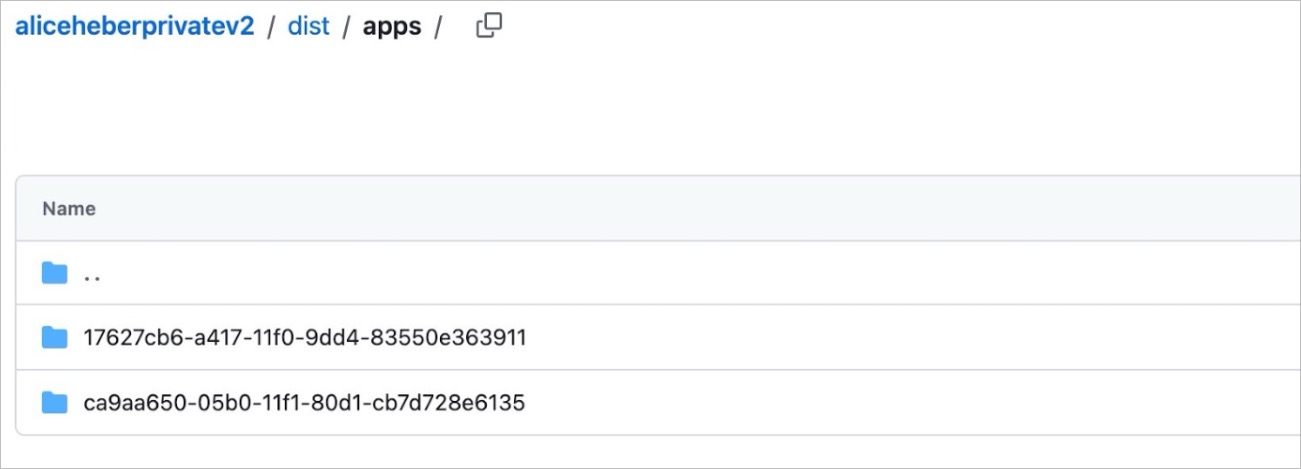The height and width of the screenshot is (469, 1301).
Task: Open folder name ca9aa650-05b0-11f1-80d1-cb7d728e6135
Action: point(304,403)
